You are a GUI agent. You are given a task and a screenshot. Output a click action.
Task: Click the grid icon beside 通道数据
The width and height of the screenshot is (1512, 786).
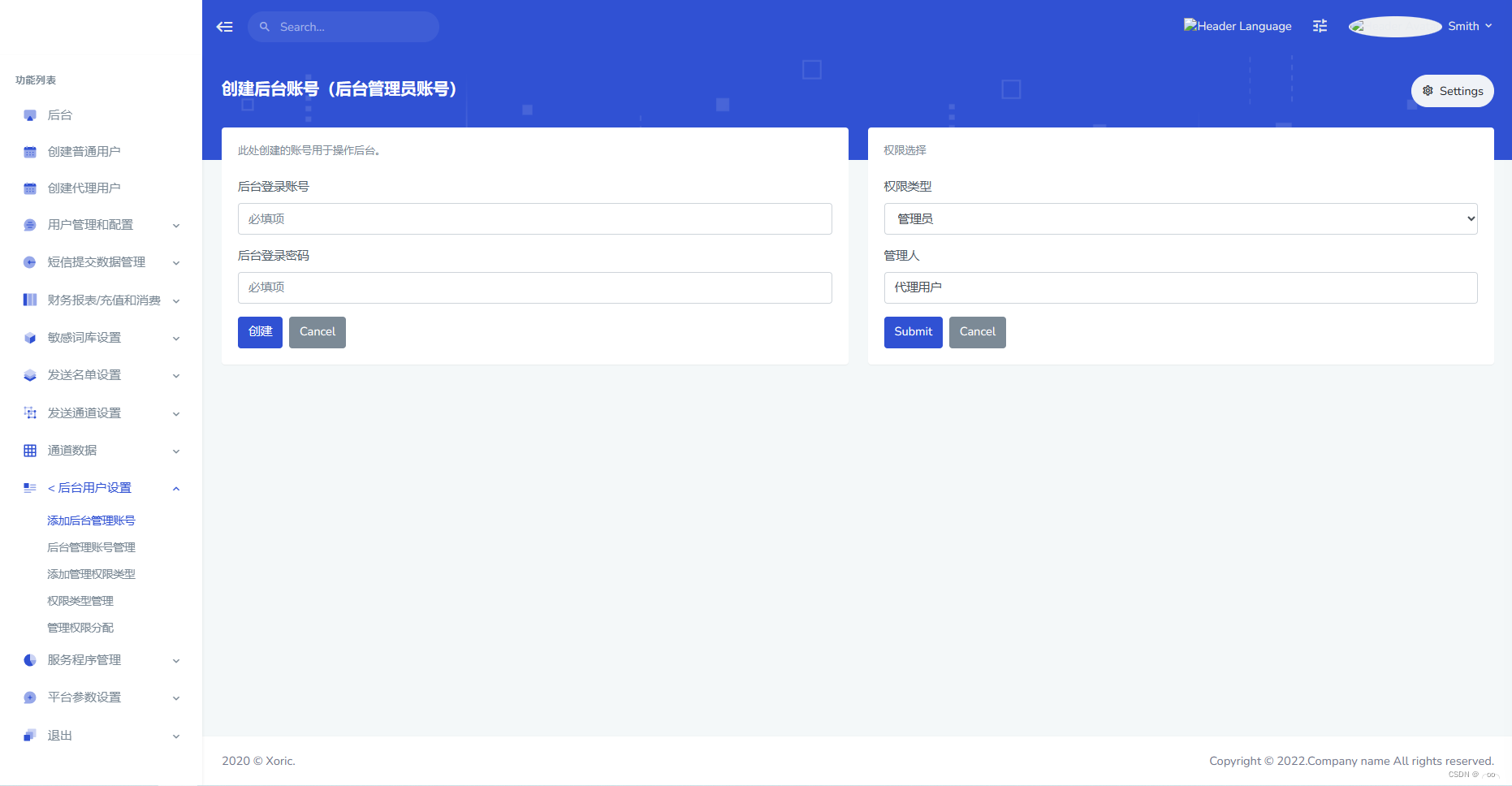pos(30,451)
